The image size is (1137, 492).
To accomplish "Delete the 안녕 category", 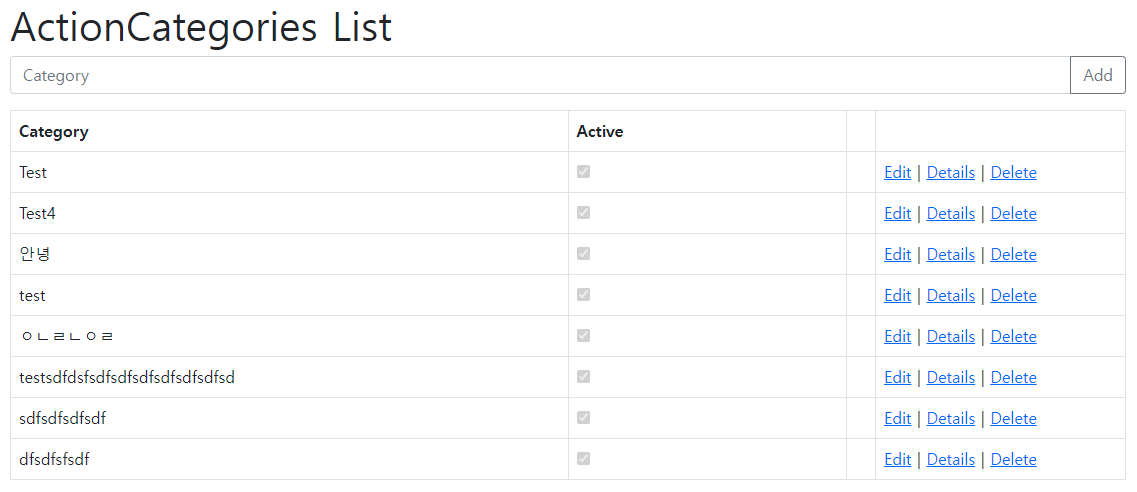I will point(1013,254).
